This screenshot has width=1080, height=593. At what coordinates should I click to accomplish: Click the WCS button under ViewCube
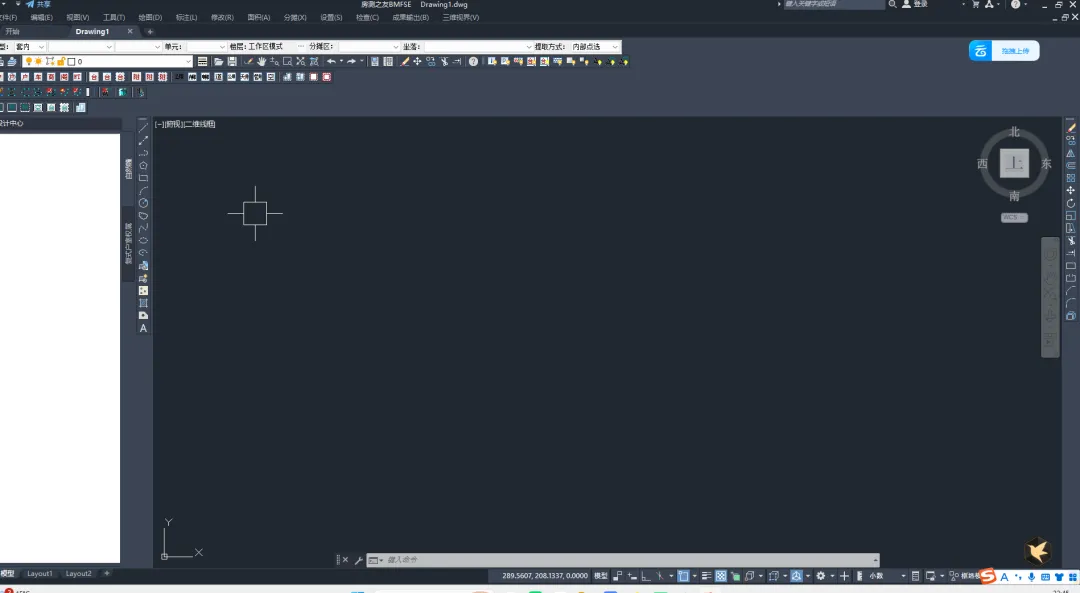click(1014, 218)
